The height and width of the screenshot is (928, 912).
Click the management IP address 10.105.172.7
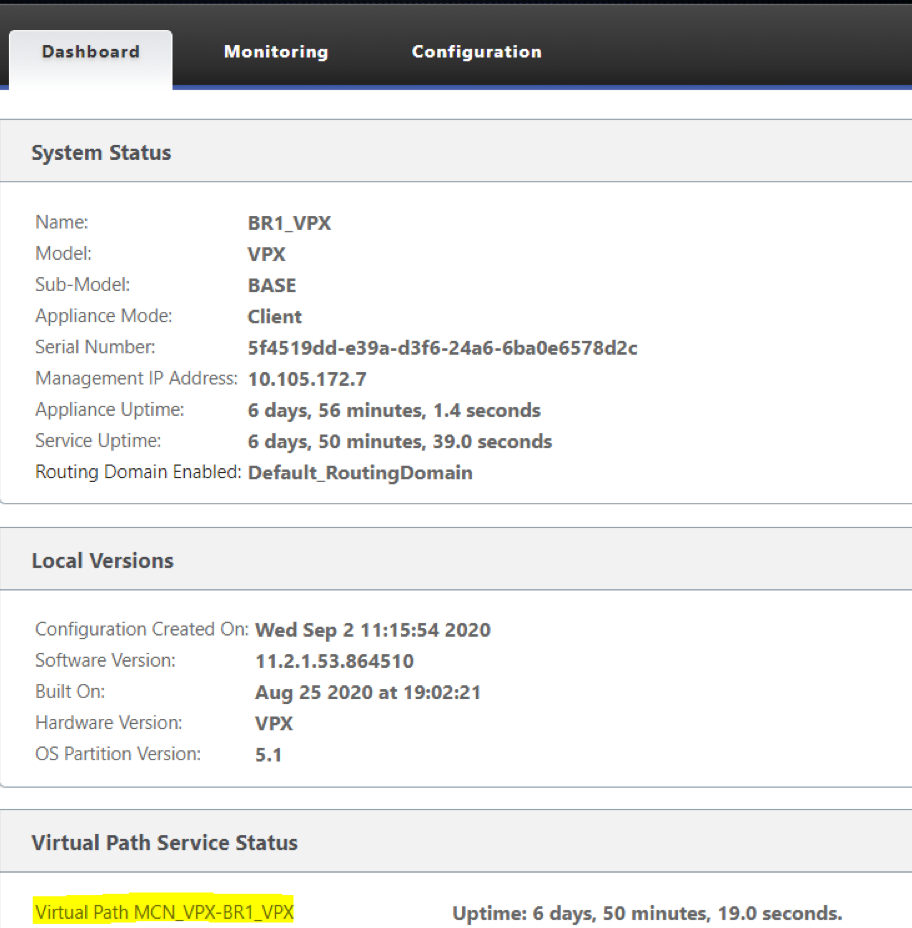[x=307, y=379]
